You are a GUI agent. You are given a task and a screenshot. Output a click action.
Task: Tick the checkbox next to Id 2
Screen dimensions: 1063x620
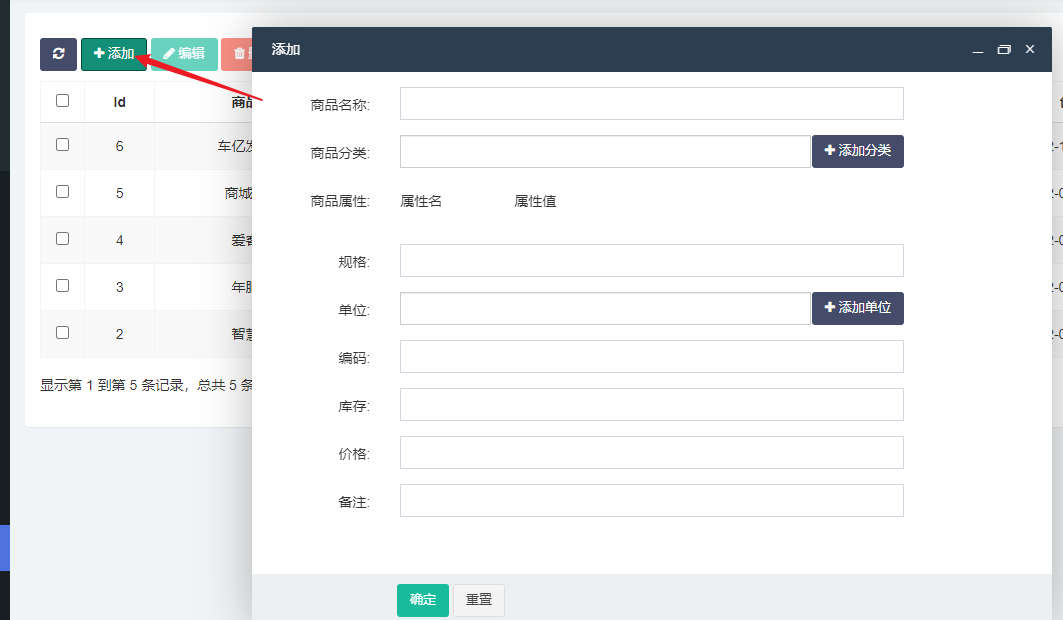[x=63, y=333]
